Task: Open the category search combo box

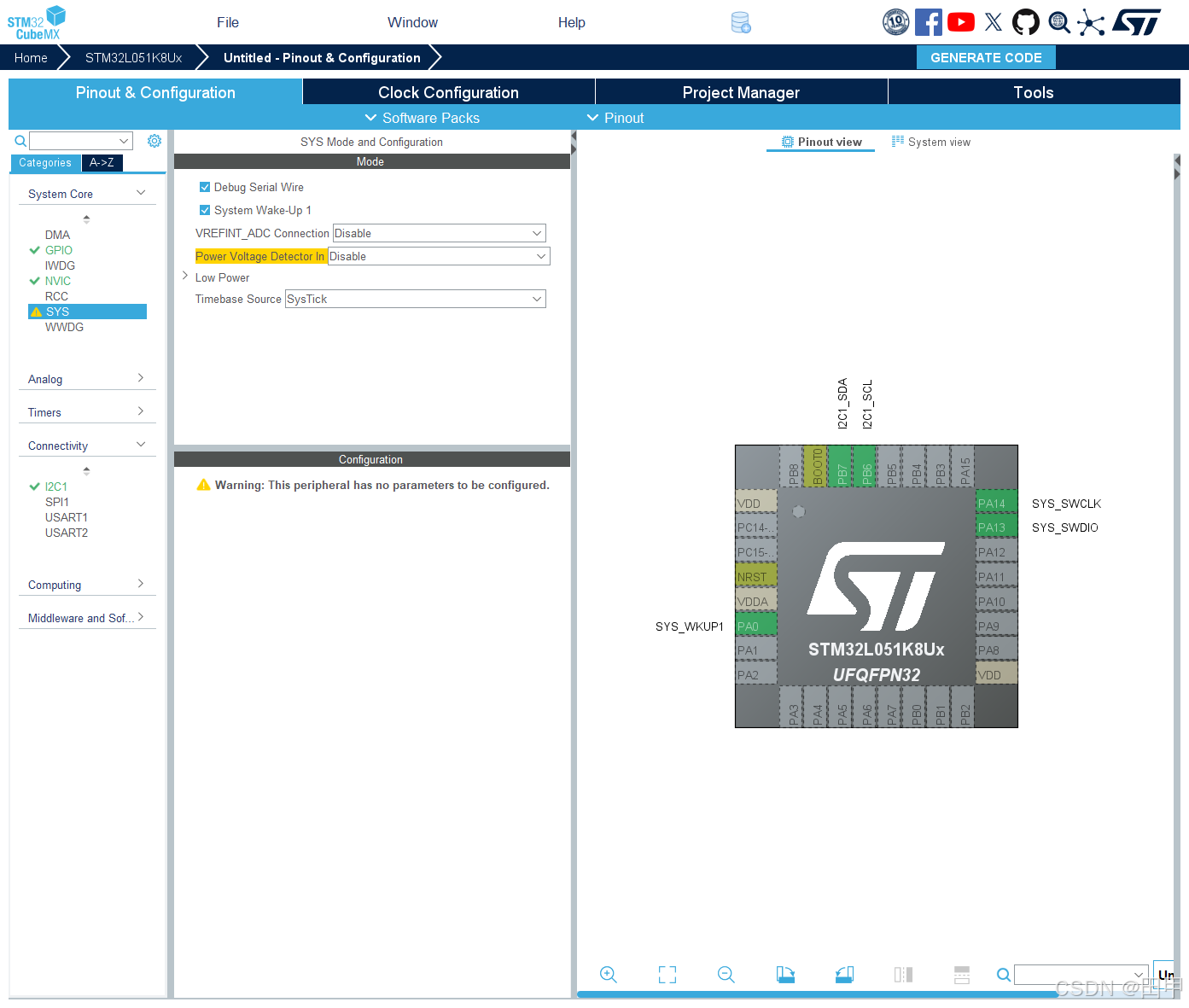Action: 81,141
